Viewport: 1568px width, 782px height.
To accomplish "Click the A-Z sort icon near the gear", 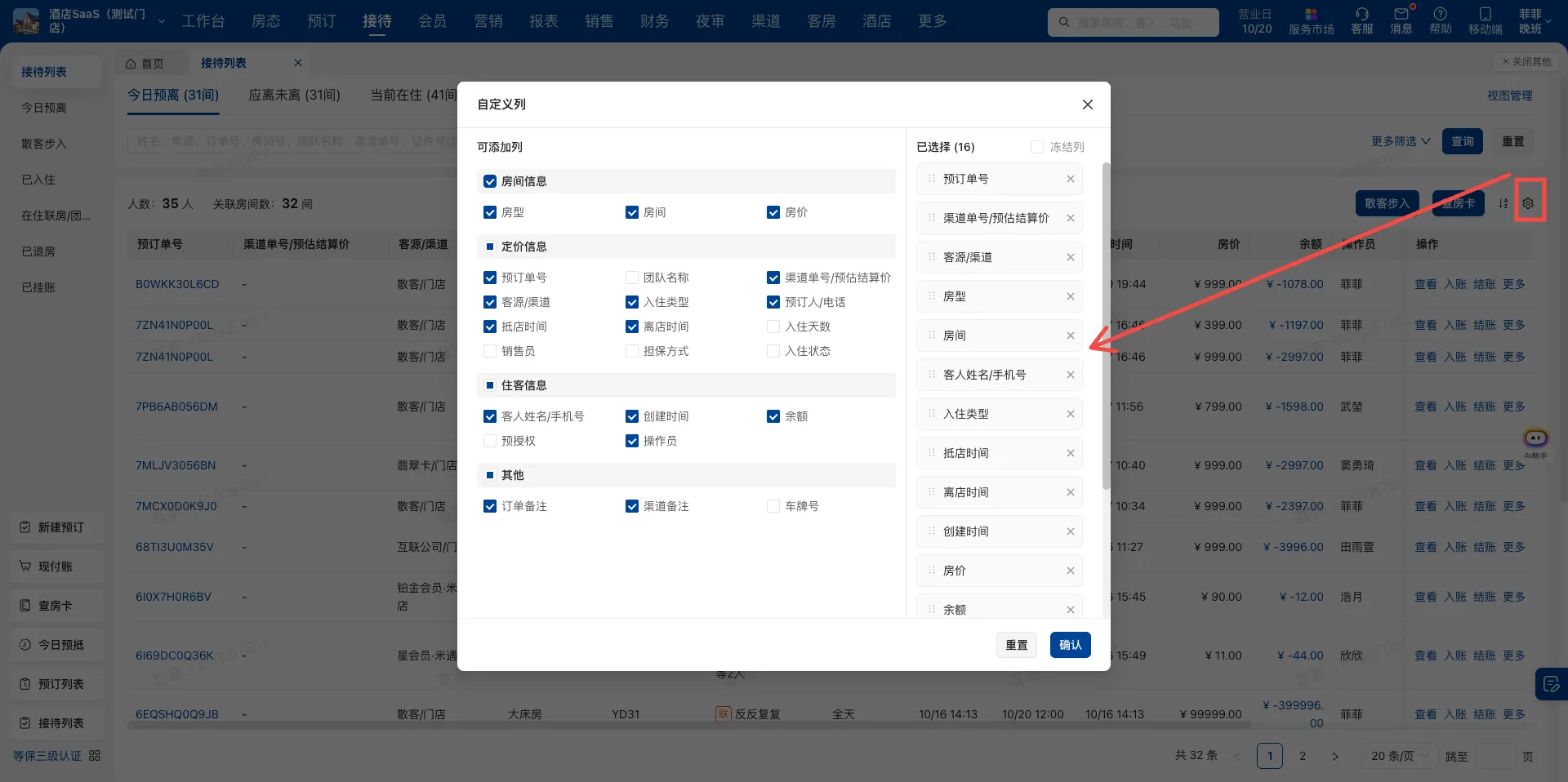I will tap(1503, 203).
